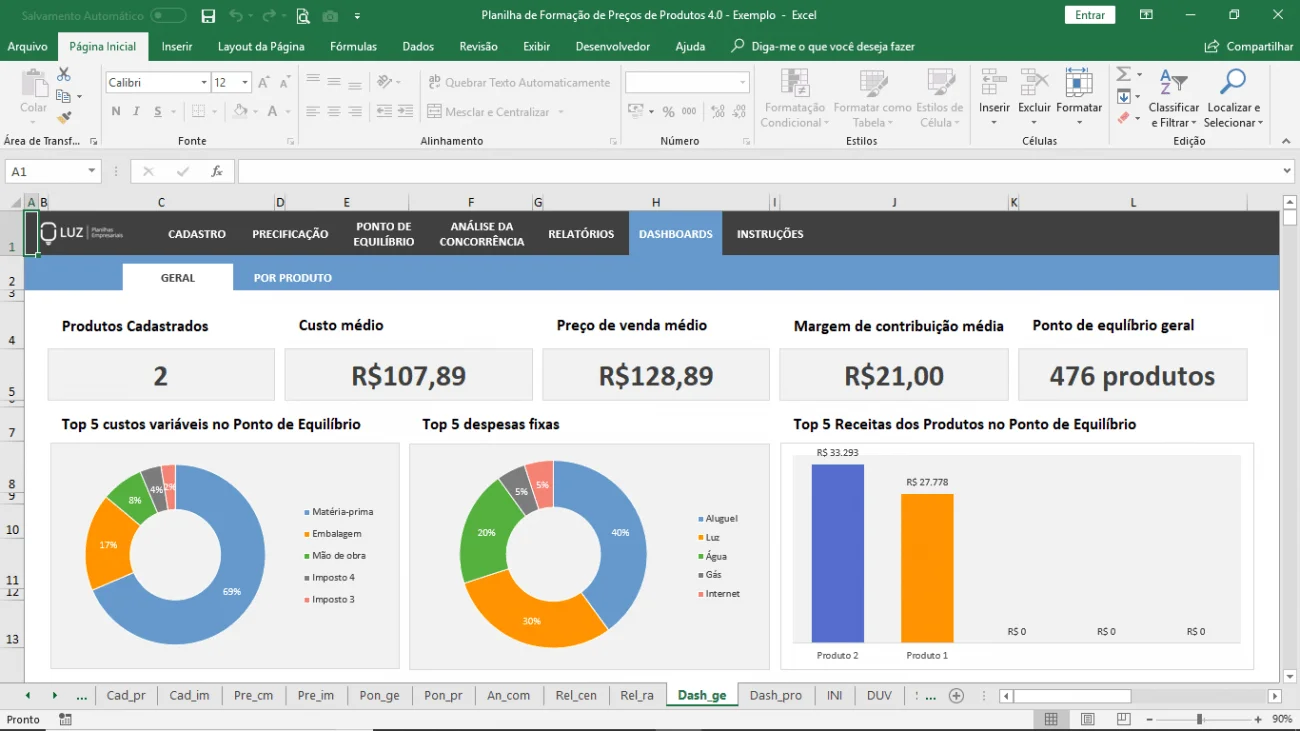The height and width of the screenshot is (731, 1300).
Task: Open the CADASTRO navigation button
Action: [197, 234]
